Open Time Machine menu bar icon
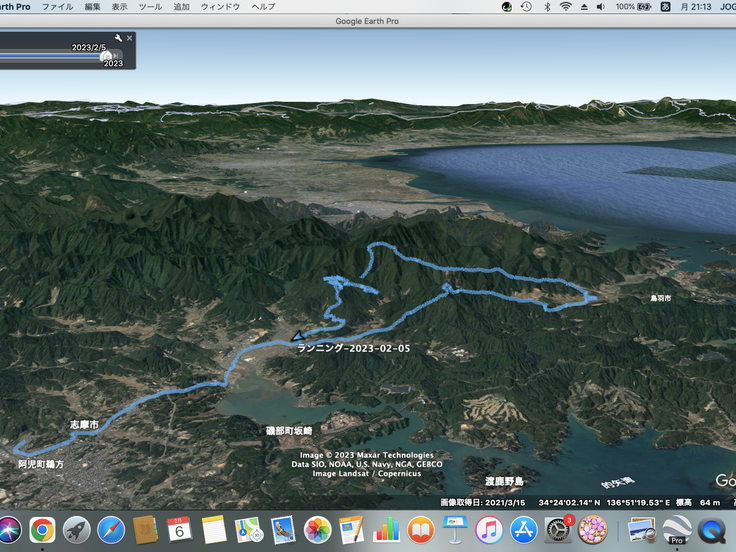 coord(526,6)
